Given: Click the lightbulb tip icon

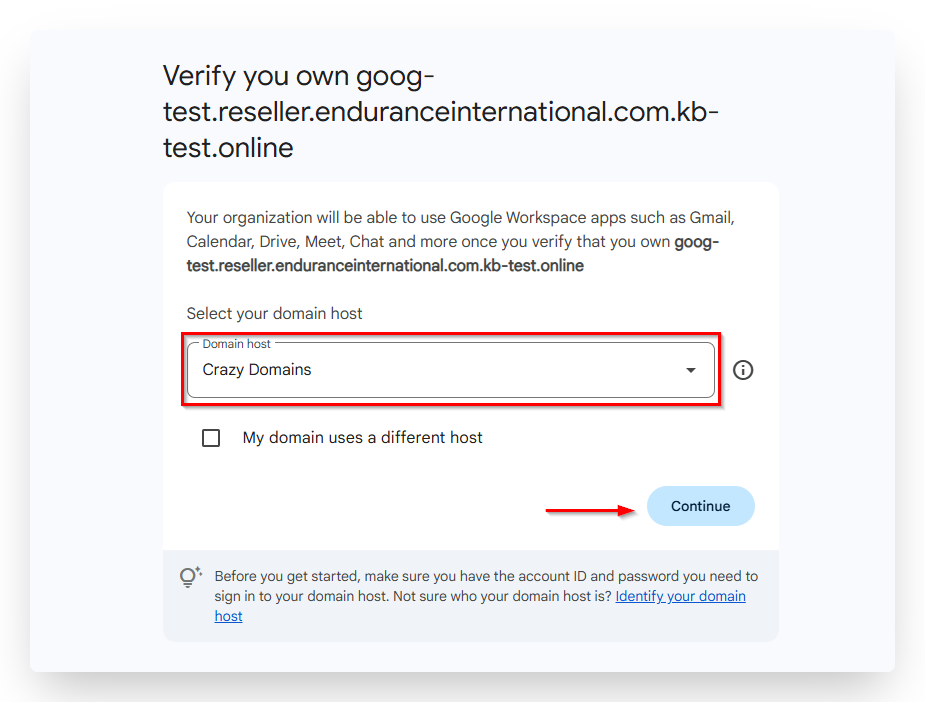Looking at the screenshot, I should 191,577.
